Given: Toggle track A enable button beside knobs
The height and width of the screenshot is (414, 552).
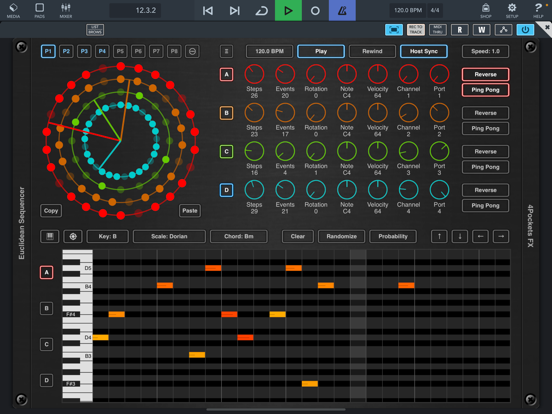Looking at the screenshot, I should (226, 75).
